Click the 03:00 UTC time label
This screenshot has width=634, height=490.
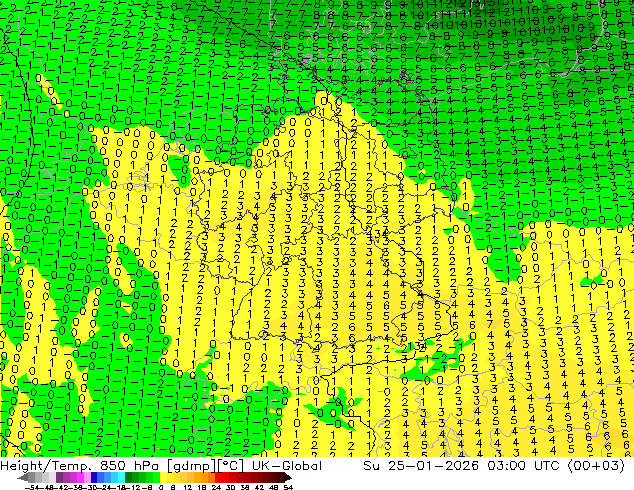[523, 466]
